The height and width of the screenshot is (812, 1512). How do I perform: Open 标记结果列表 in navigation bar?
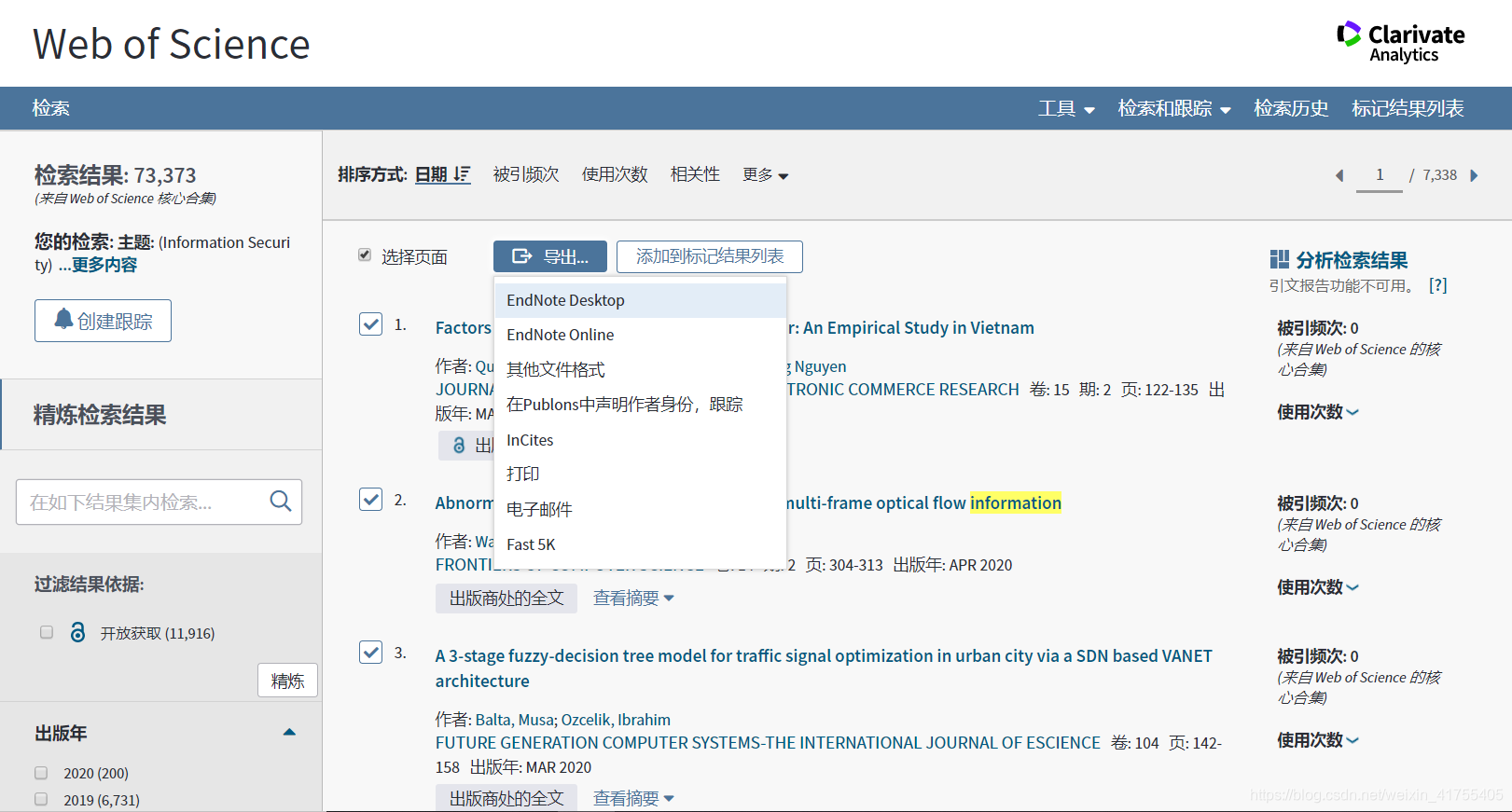point(1408,108)
